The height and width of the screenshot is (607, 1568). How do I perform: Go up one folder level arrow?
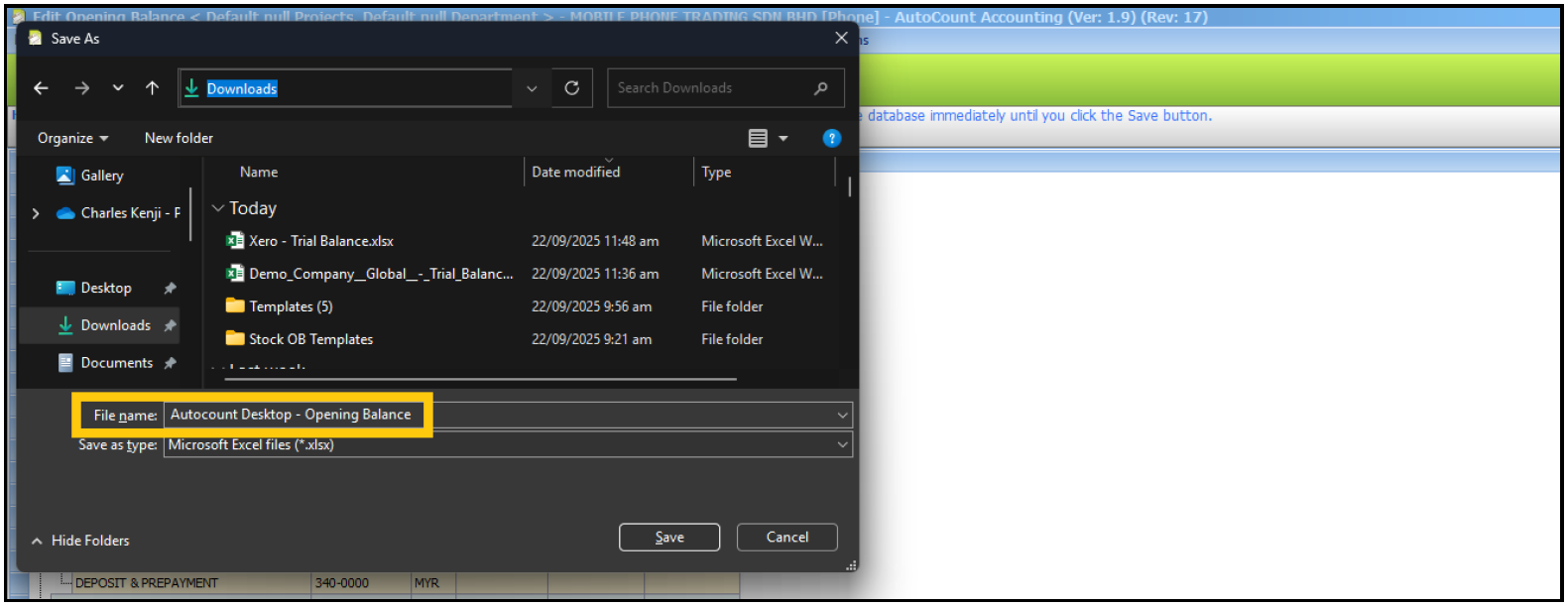tap(152, 88)
